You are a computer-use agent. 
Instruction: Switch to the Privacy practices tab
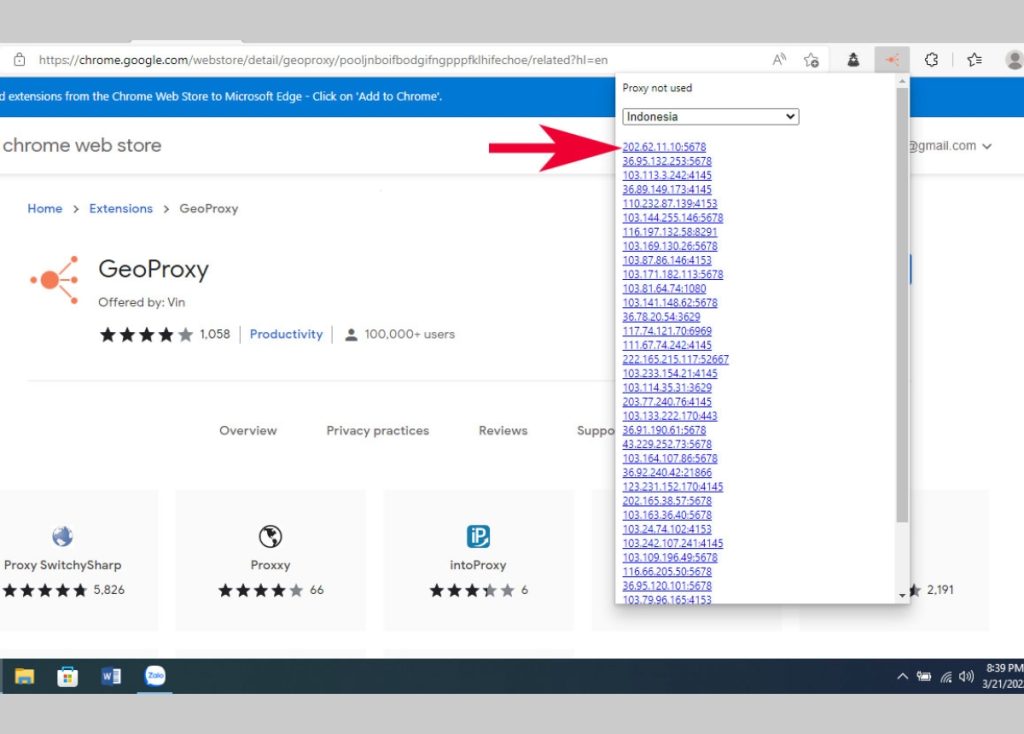(x=377, y=430)
